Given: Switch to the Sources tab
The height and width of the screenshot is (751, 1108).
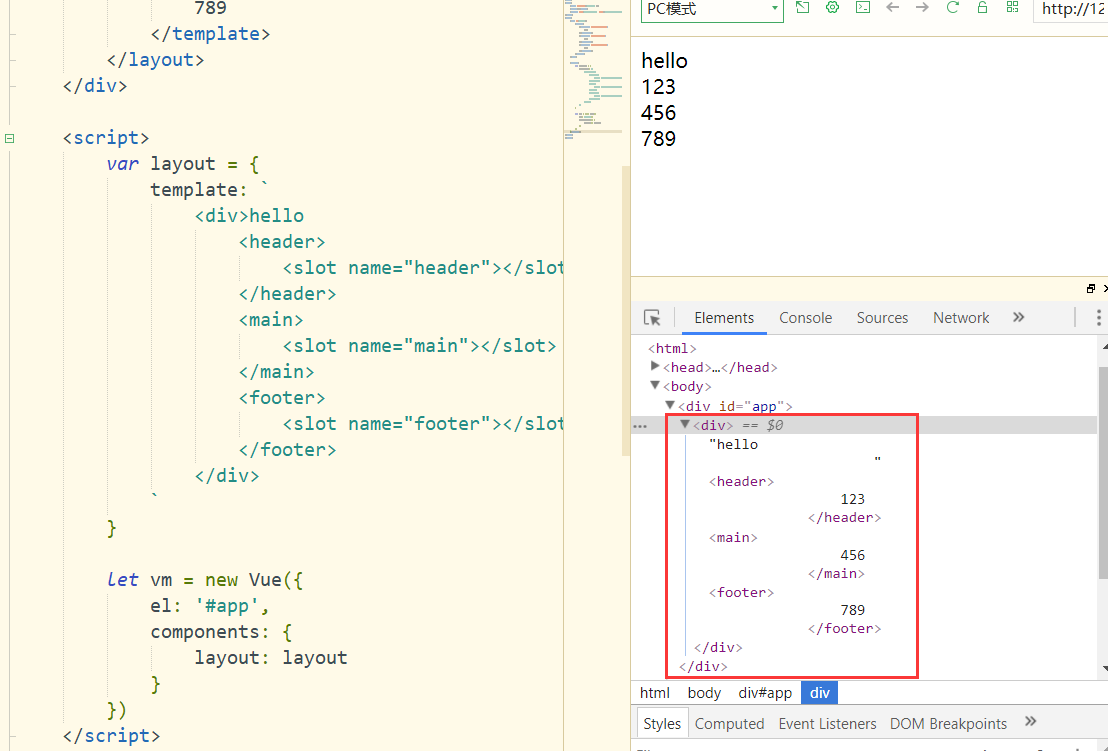Looking at the screenshot, I should tap(882, 318).
